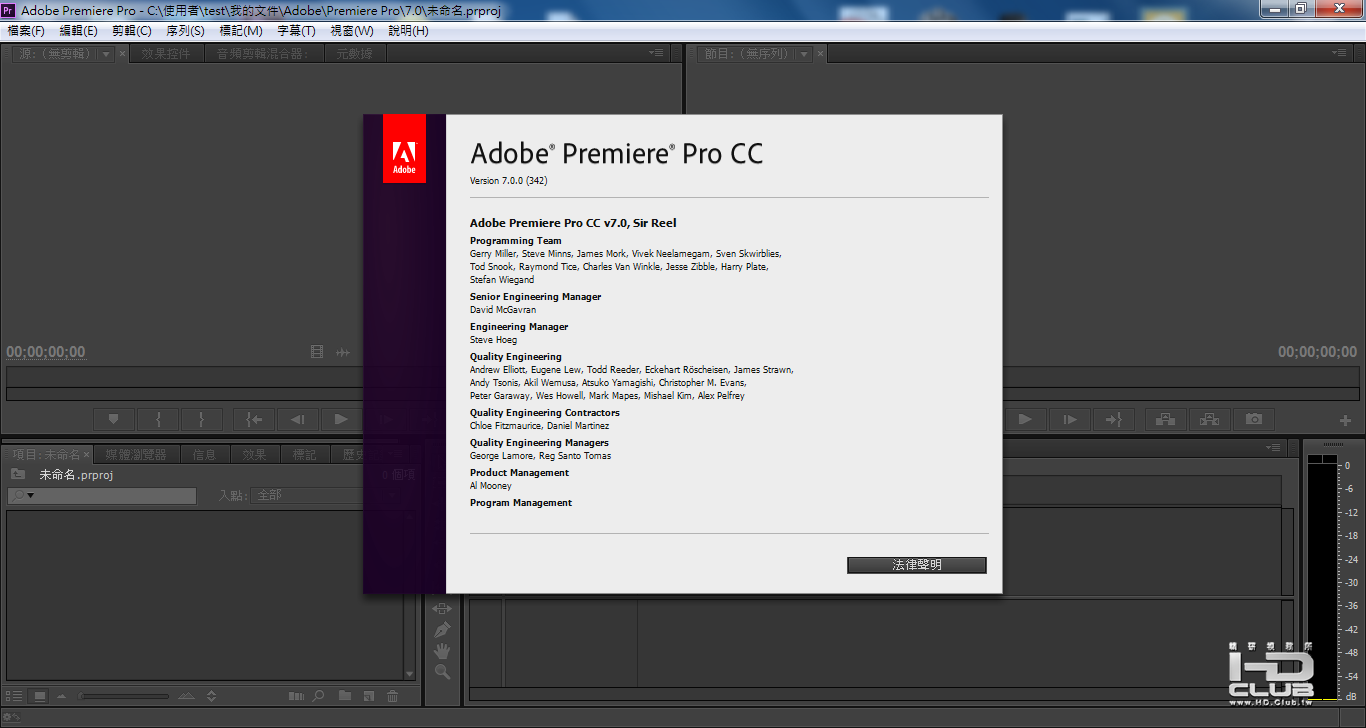Screen dimensions: 1366x728
Task: Step forward one frame in Program monitor
Action: click(x=1070, y=419)
